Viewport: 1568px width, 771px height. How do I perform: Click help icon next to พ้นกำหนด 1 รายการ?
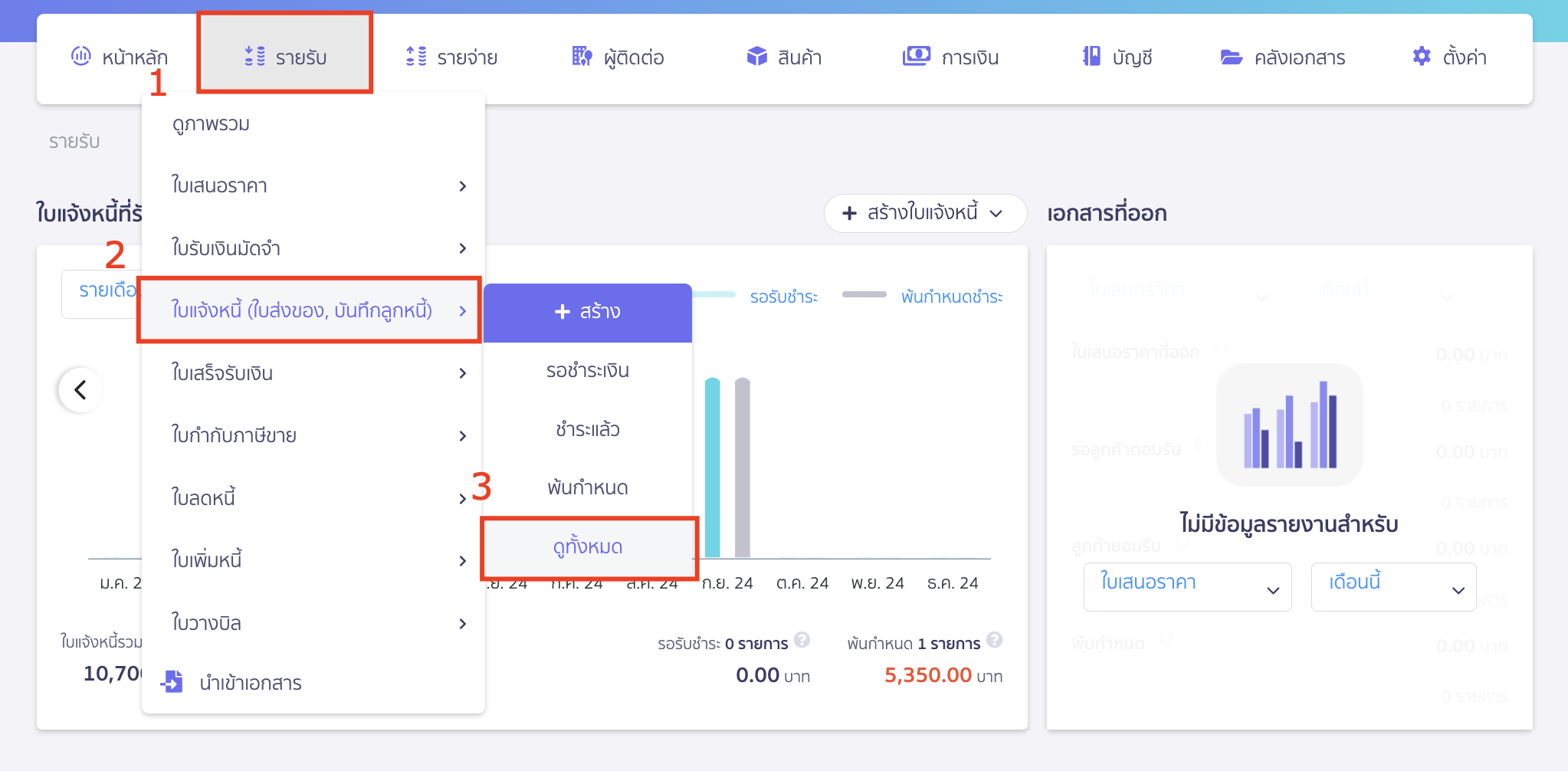click(995, 639)
